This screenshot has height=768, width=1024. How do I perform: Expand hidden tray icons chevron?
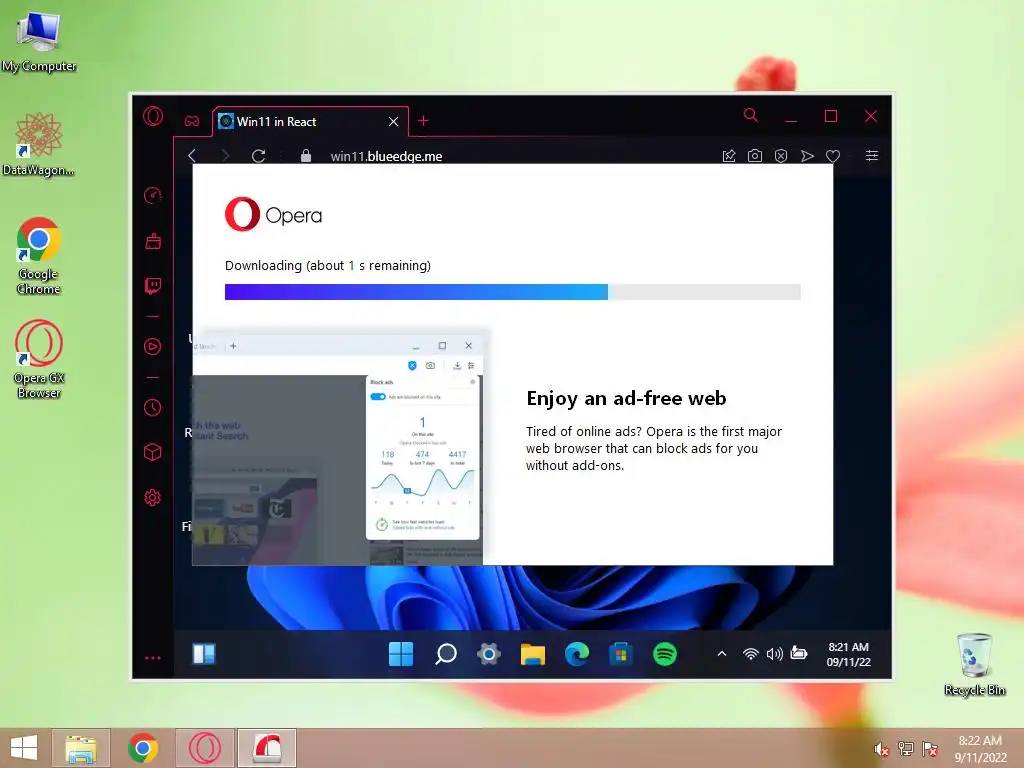click(722, 653)
